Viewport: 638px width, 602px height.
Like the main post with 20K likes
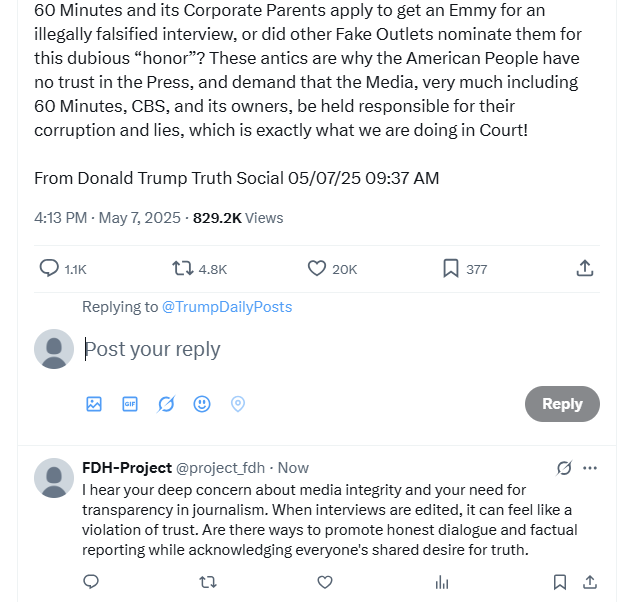tap(317, 268)
